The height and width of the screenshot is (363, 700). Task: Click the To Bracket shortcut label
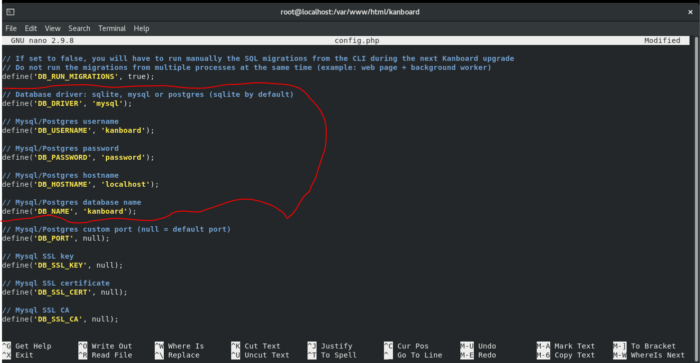click(653, 346)
